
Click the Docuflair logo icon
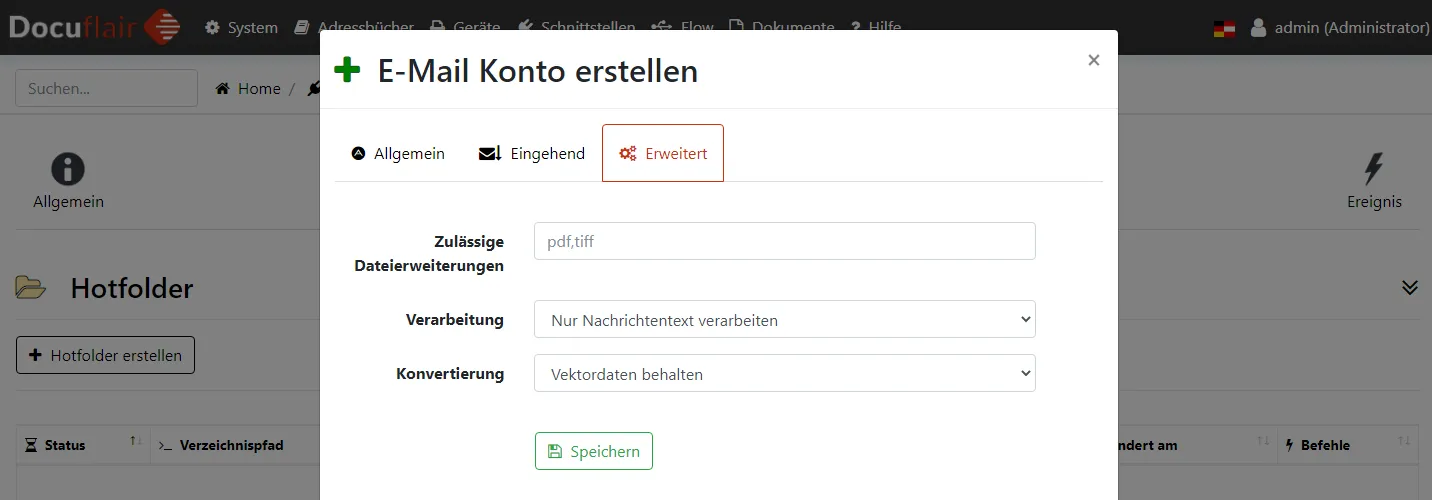pos(162,27)
